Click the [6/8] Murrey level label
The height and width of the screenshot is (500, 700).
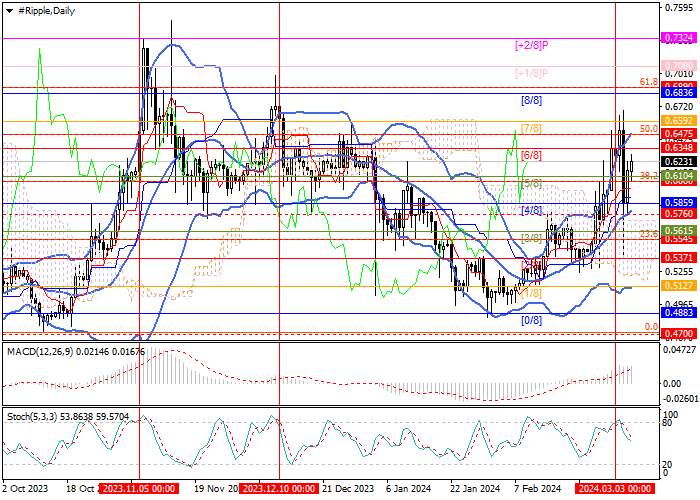[532, 155]
